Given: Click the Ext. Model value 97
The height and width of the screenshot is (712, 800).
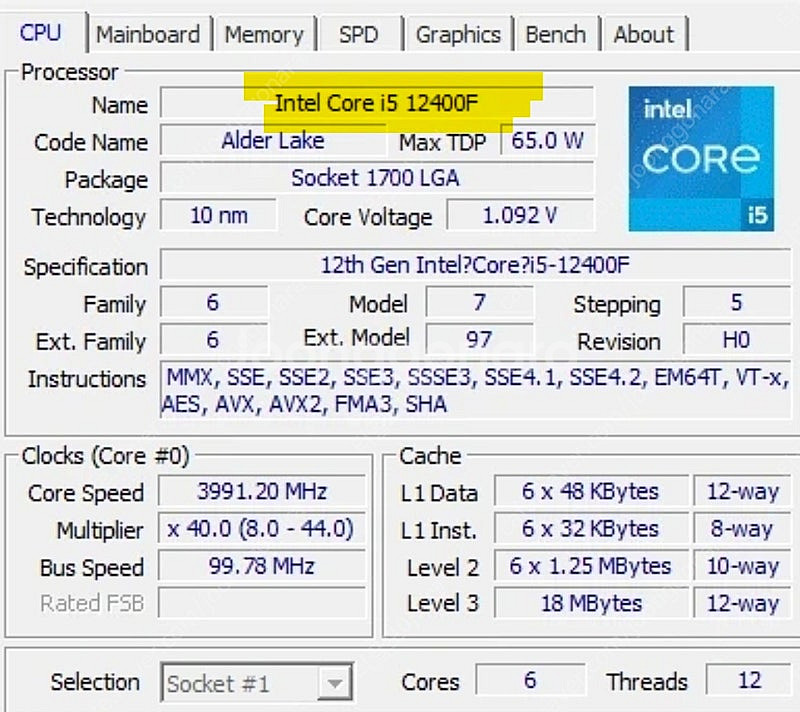Looking at the screenshot, I should (480, 339).
